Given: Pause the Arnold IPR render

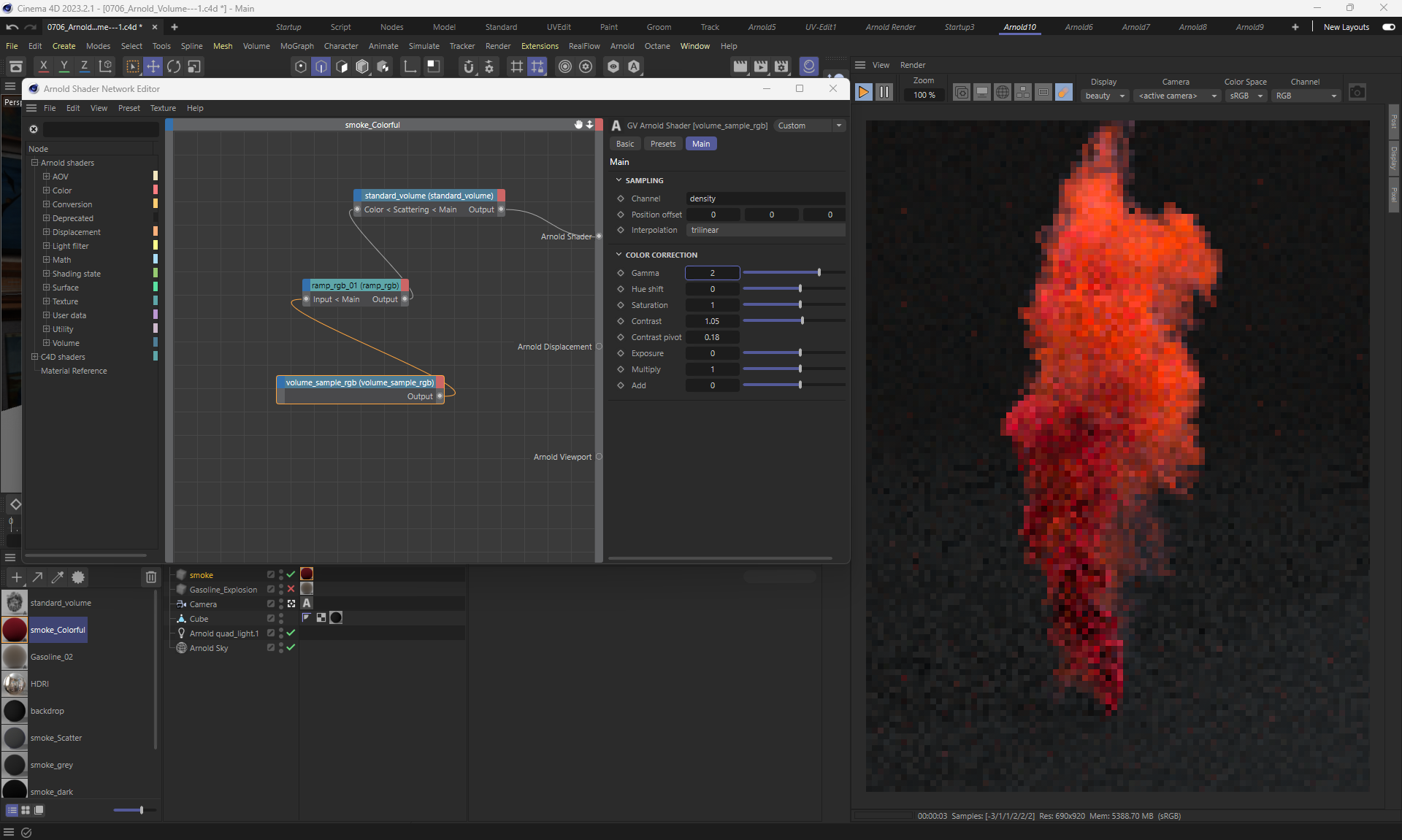Looking at the screenshot, I should (x=884, y=93).
